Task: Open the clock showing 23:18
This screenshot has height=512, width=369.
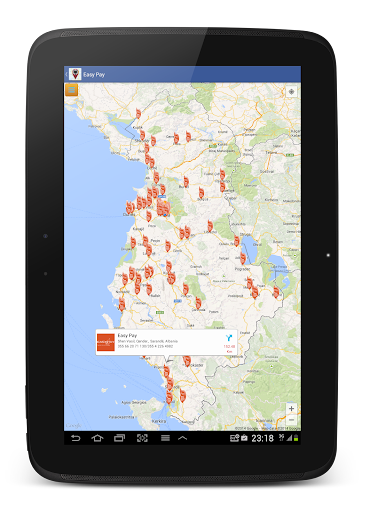Action: click(x=262, y=438)
